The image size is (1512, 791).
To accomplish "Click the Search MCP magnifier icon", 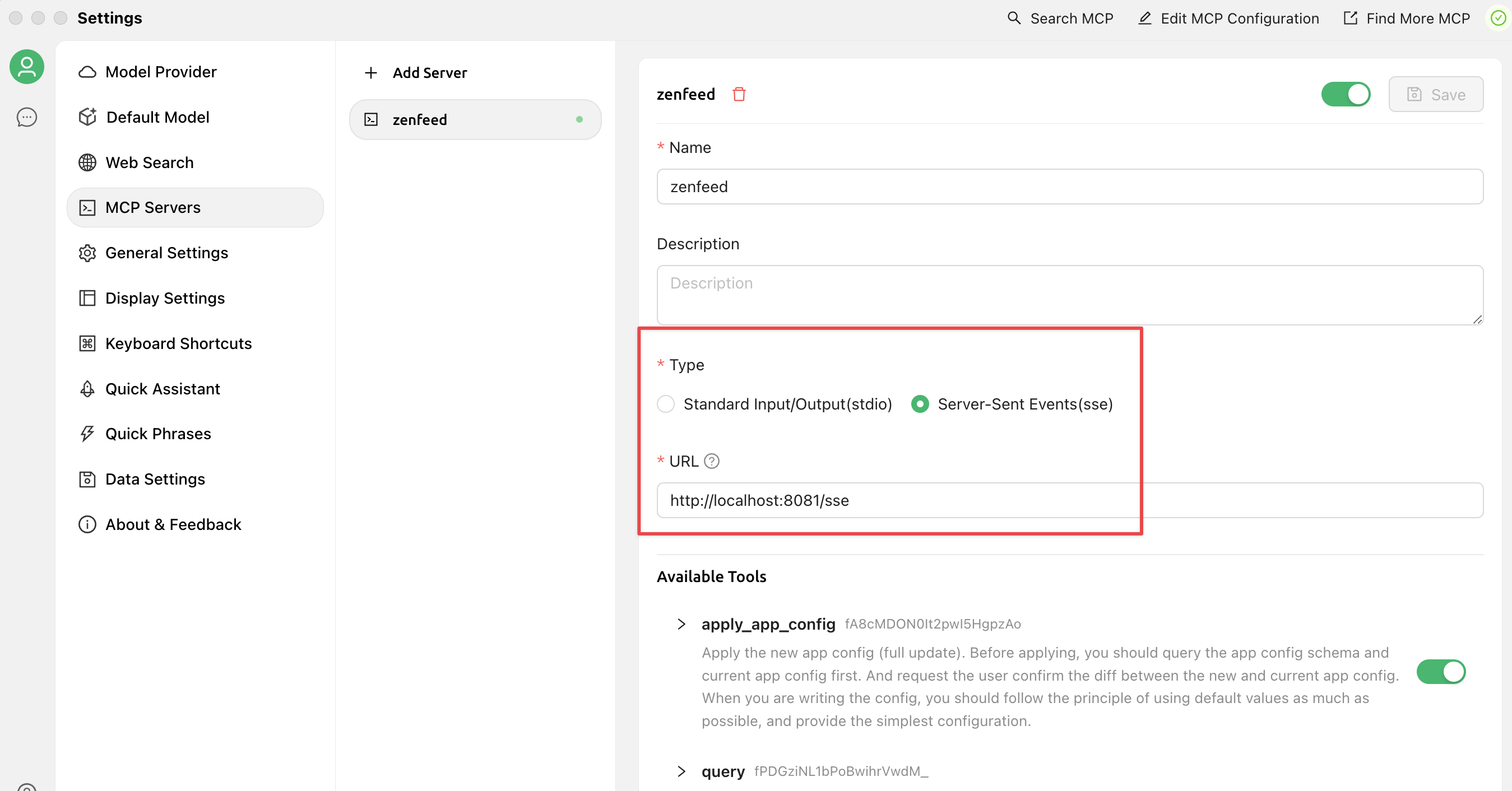I will [x=1014, y=18].
